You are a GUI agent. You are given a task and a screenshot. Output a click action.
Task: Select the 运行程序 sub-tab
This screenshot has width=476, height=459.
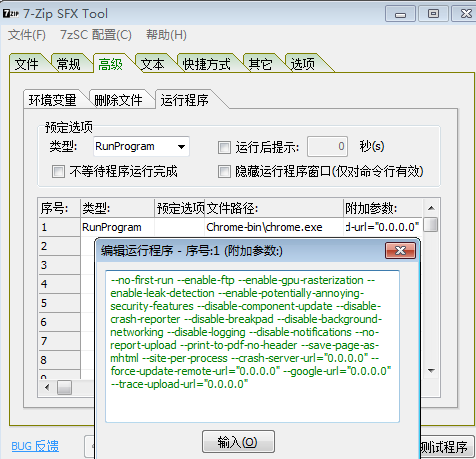tap(185, 99)
